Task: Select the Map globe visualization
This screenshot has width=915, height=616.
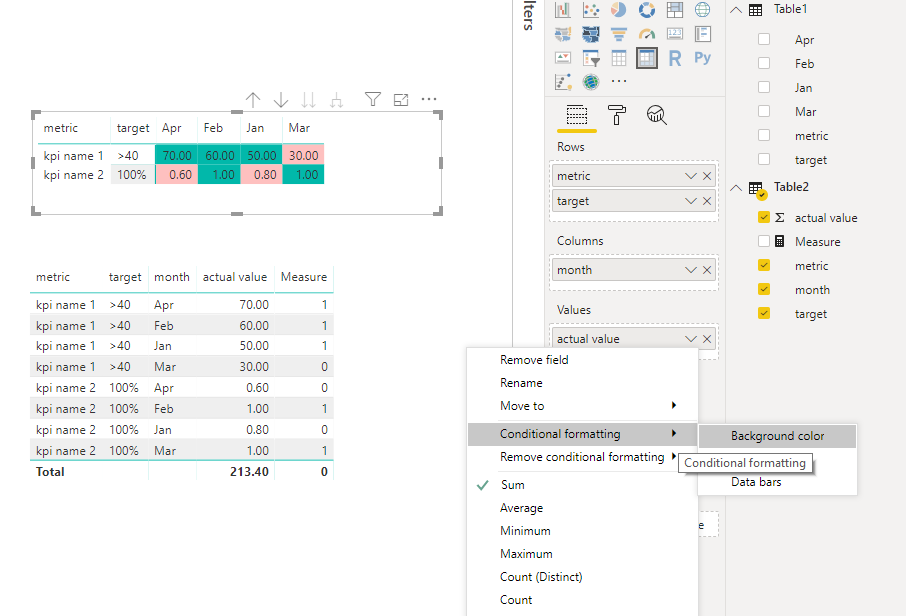Action: click(x=703, y=9)
